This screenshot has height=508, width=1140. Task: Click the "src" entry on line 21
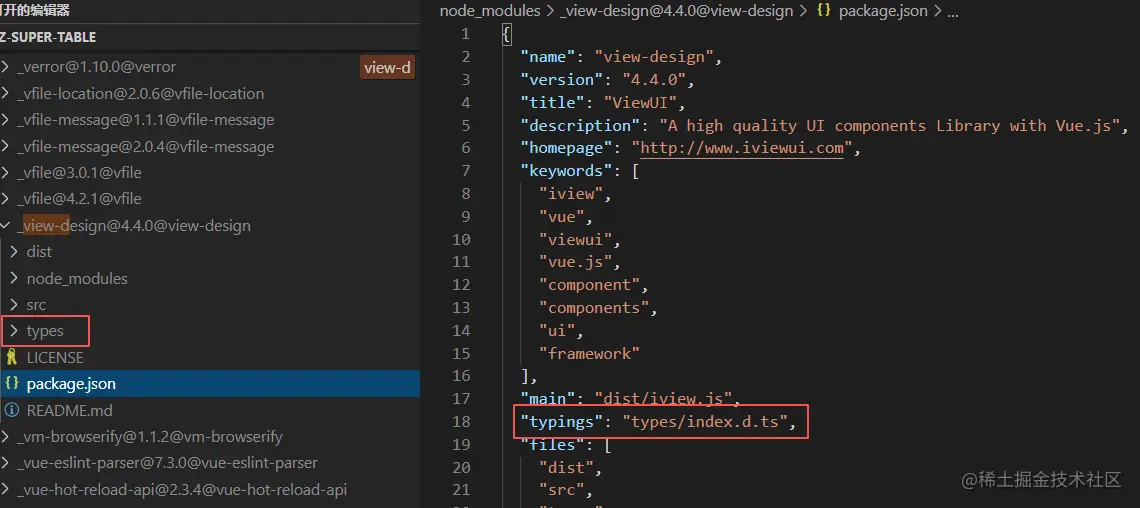562,490
